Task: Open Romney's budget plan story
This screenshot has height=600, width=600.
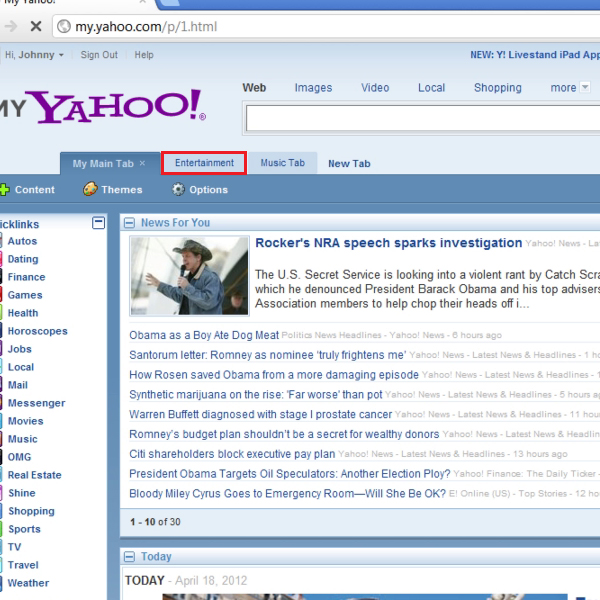Action: (x=284, y=434)
